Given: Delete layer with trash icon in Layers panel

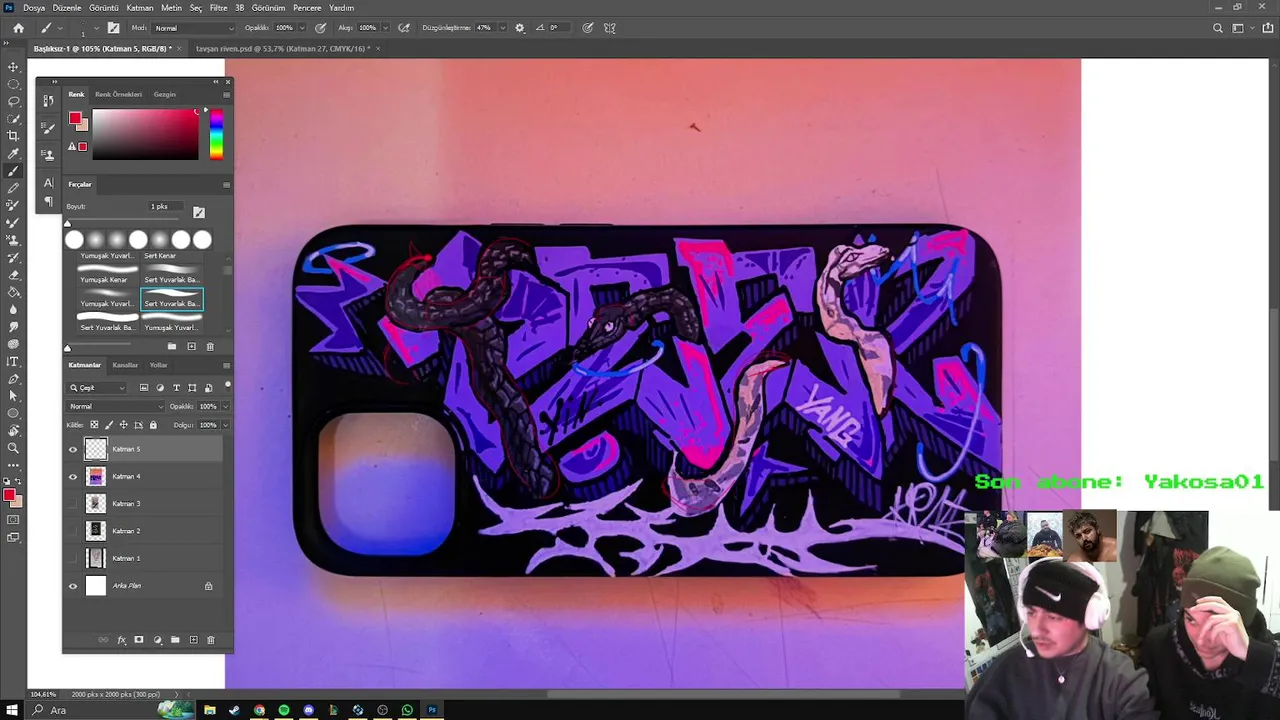Looking at the screenshot, I should [x=210, y=640].
